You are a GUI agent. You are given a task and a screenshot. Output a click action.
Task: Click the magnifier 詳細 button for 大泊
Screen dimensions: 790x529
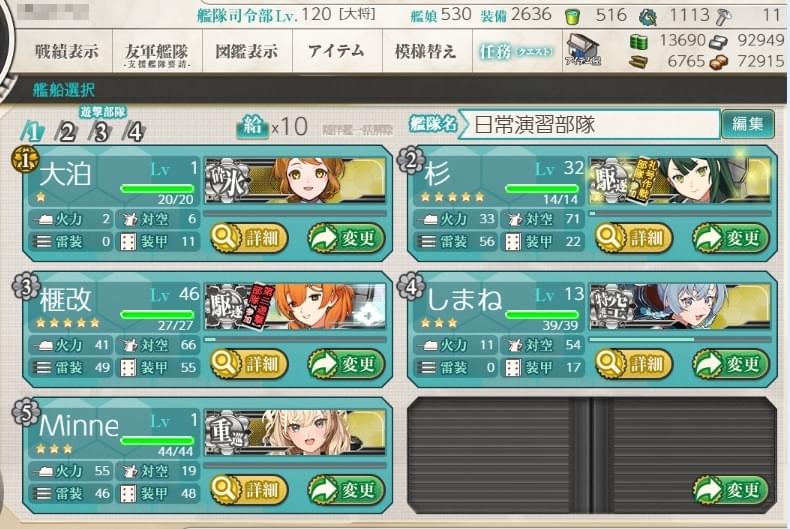[249, 238]
